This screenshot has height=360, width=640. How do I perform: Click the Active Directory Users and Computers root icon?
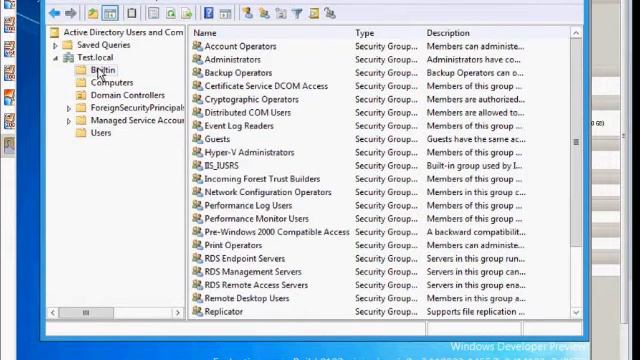54,32
